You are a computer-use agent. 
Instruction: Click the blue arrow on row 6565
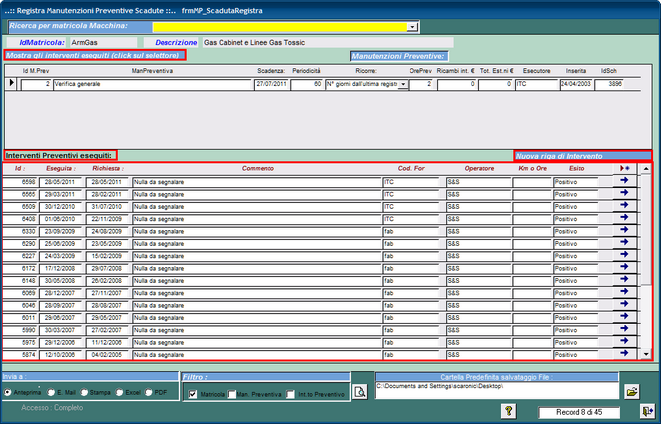pos(624,193)
